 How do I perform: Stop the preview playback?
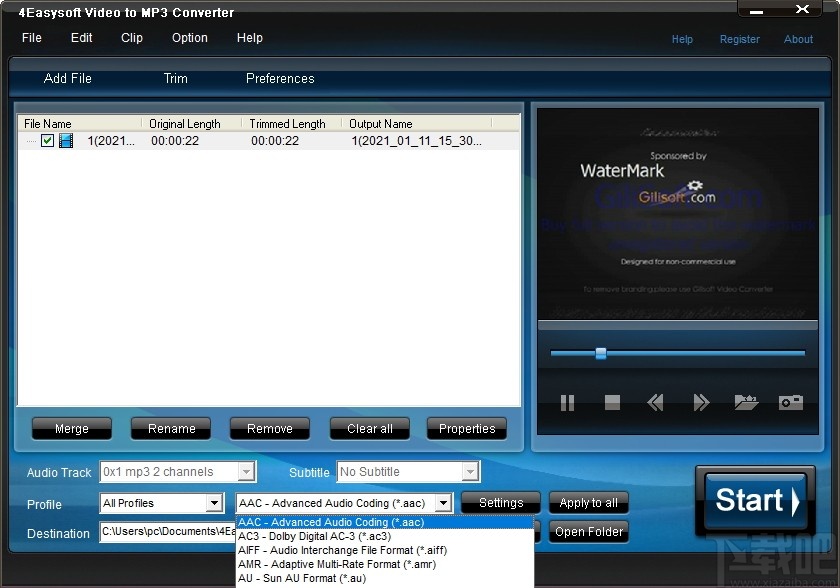click(611, 402)
